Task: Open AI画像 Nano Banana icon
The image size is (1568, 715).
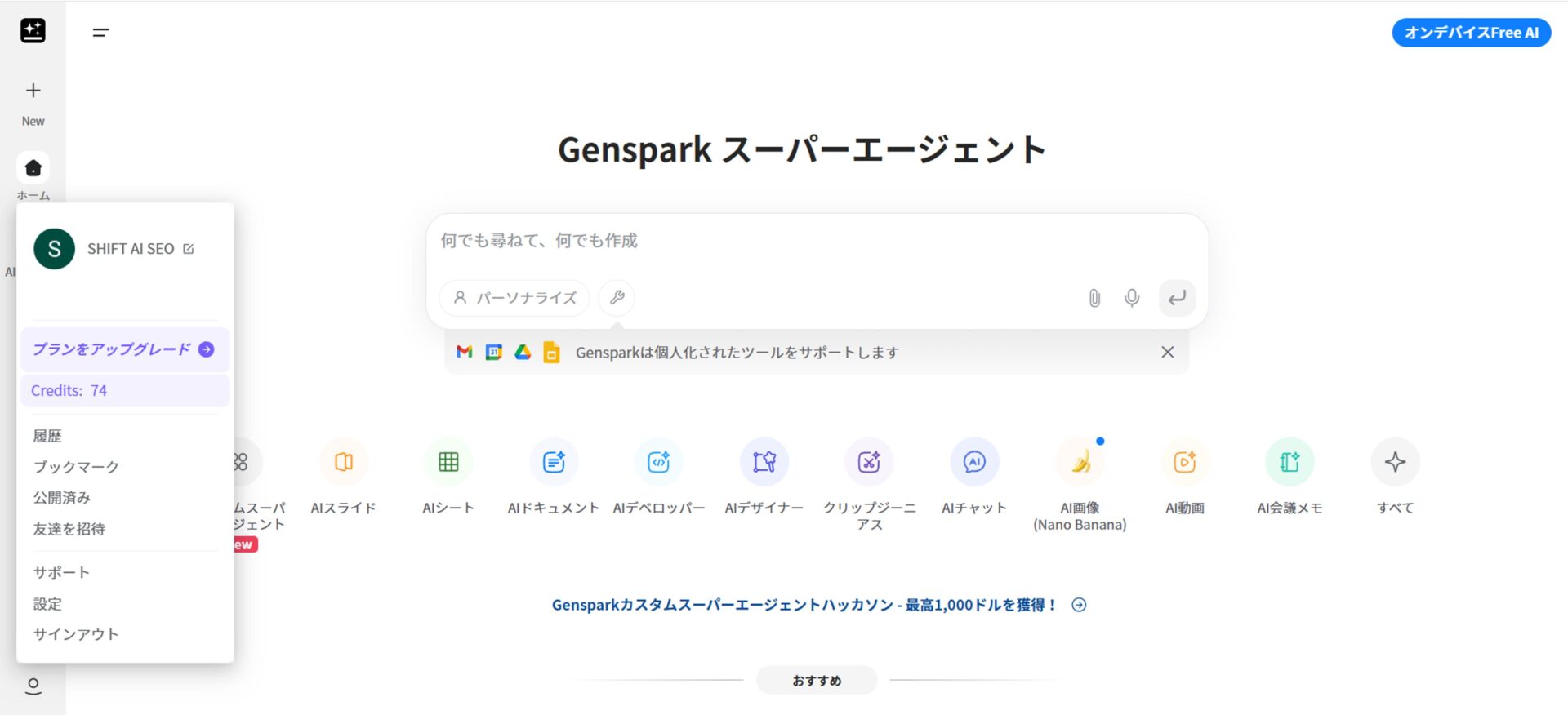Action: click(1080, 462)
